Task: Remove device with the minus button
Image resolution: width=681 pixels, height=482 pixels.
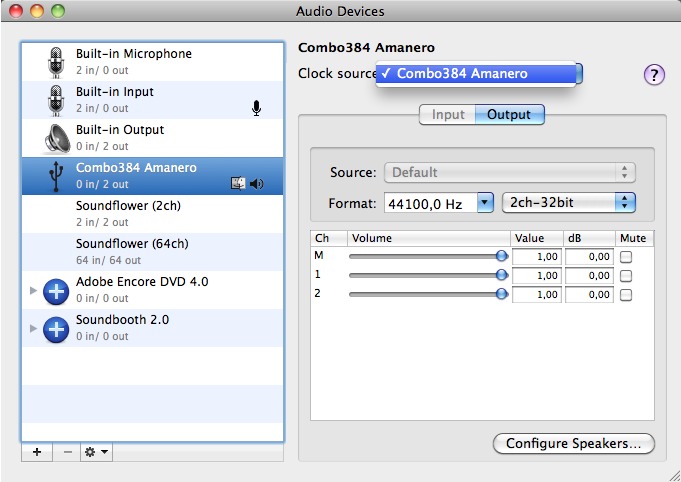Action: [x=67, y=452]
